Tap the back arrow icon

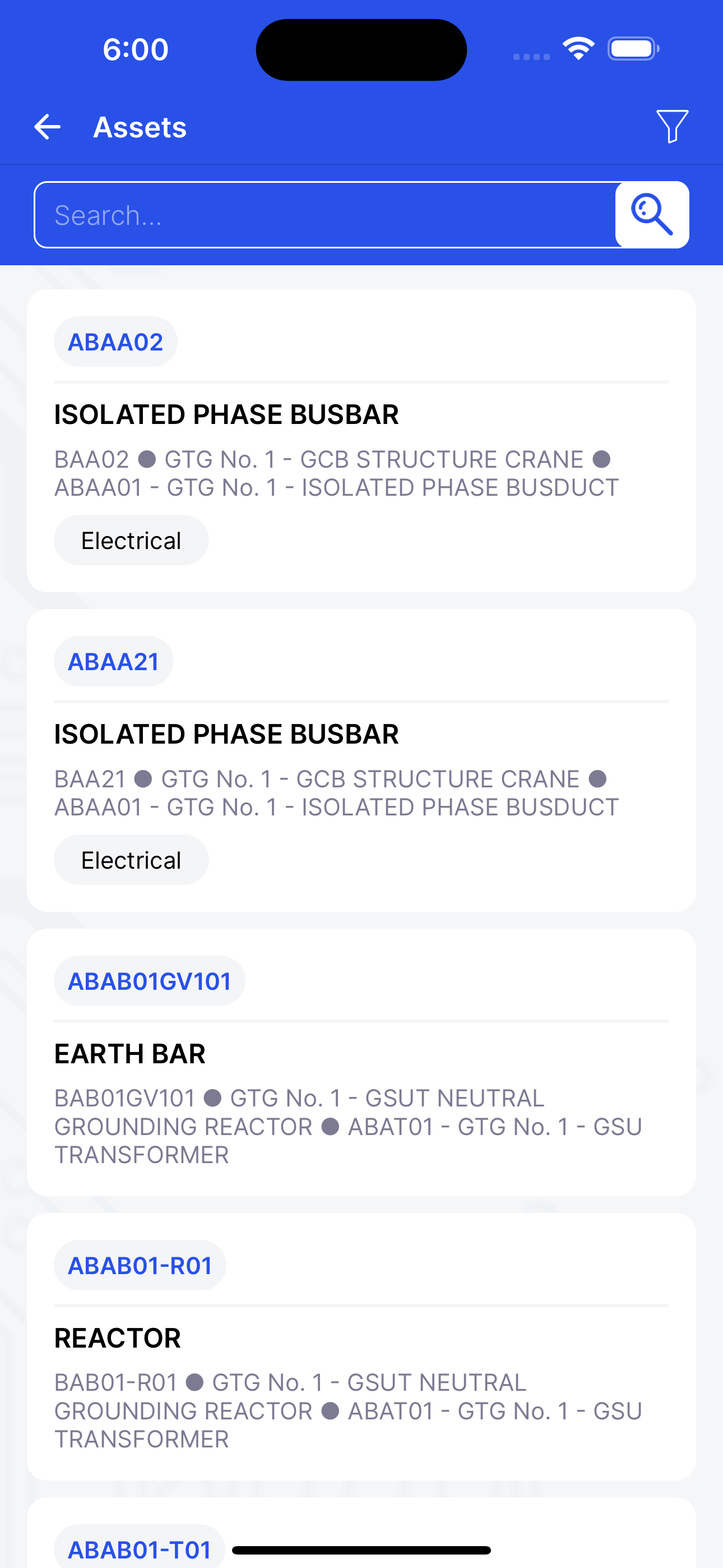coord(48,127)
